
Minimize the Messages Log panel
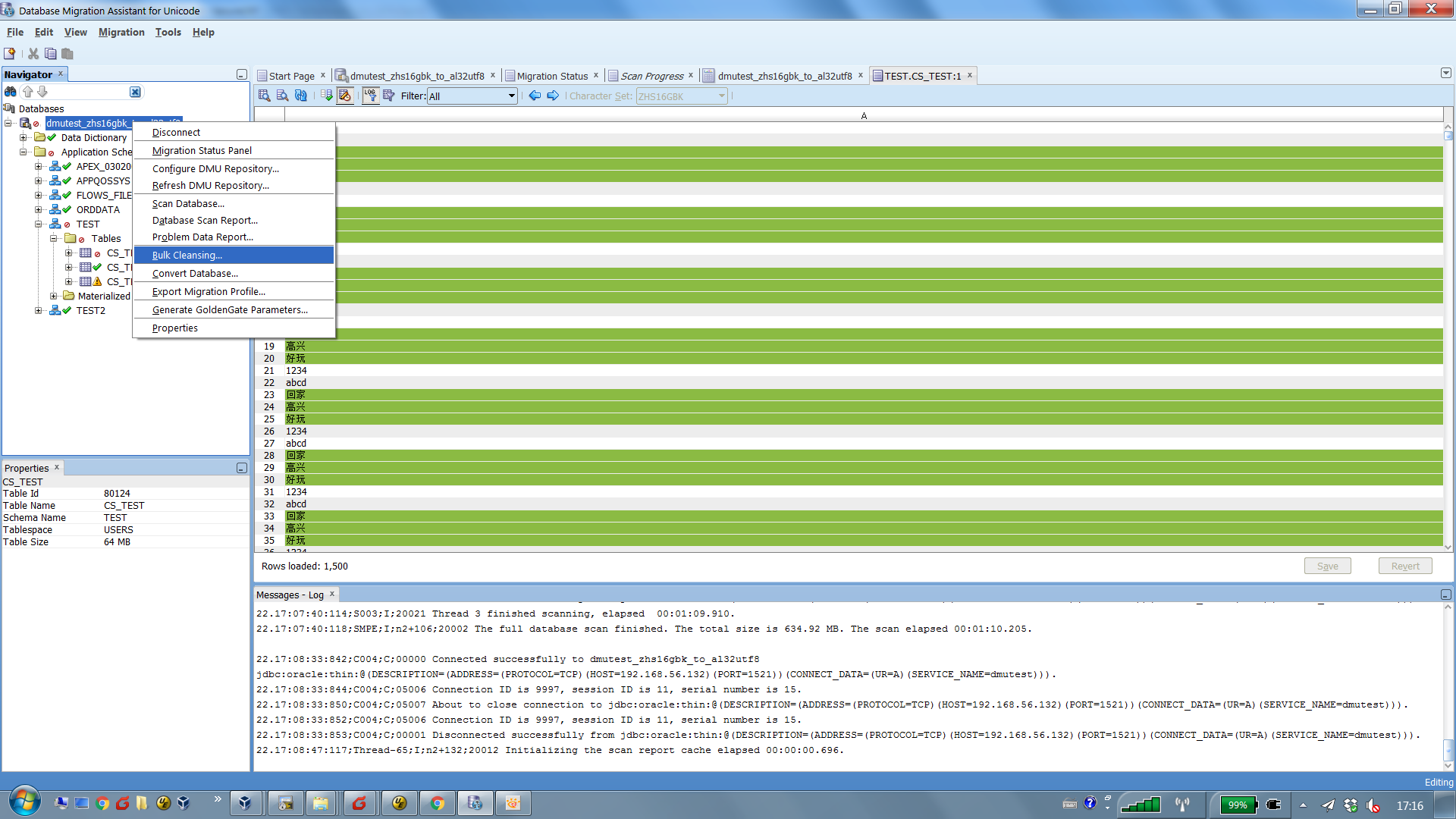coord(1445,595)
